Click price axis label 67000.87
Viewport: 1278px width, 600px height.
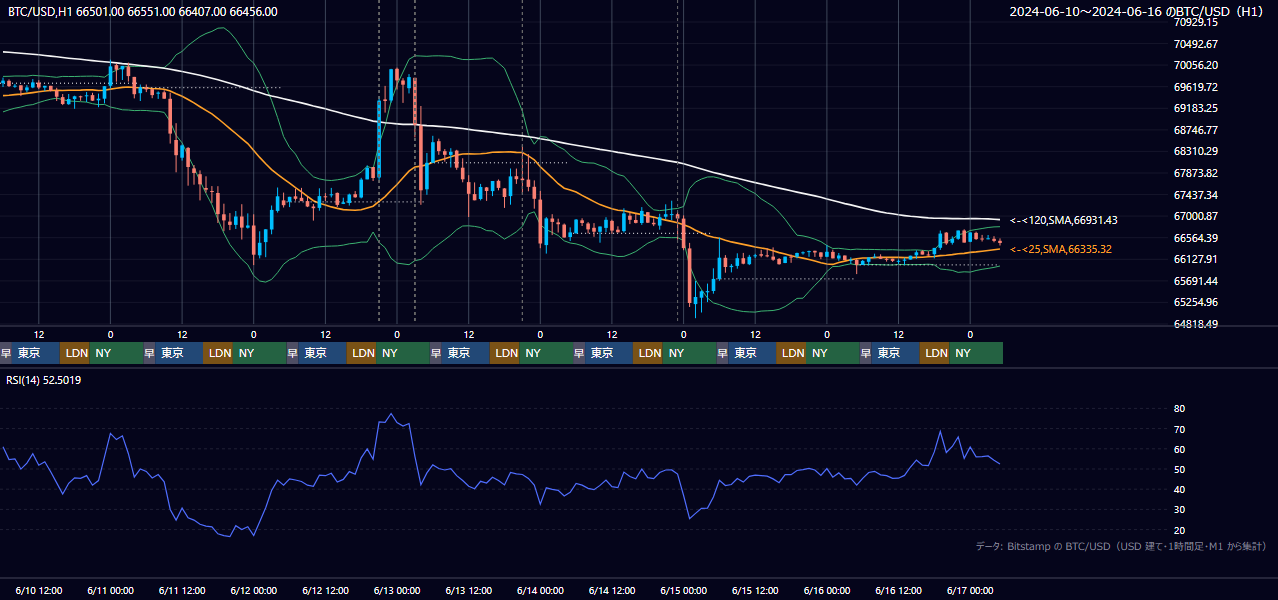coord(1195,216)
